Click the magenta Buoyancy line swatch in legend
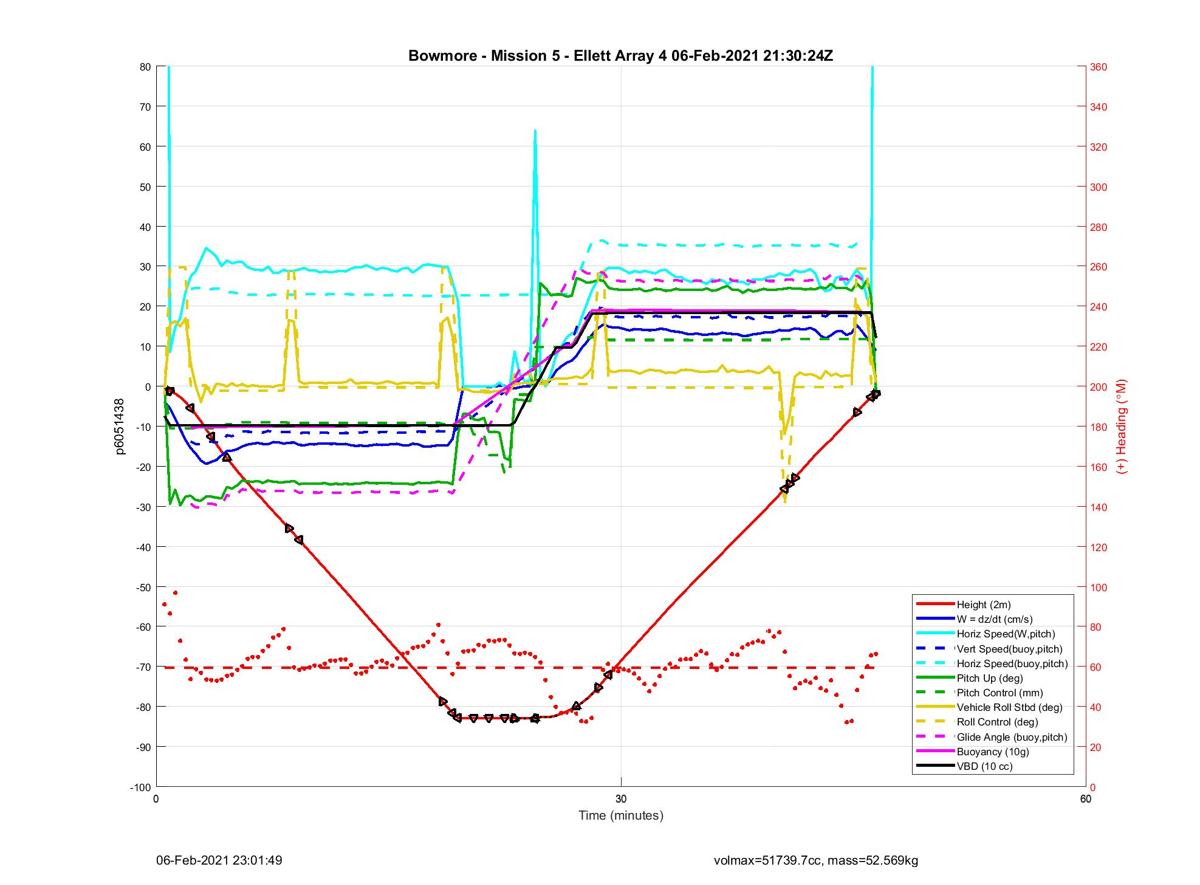 (x=933, y=752)
